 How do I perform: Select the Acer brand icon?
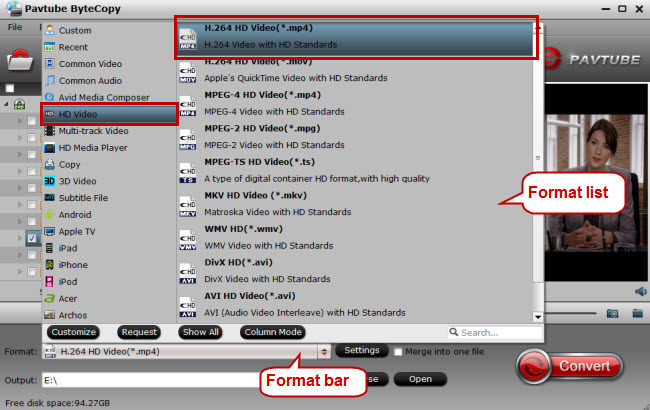[50, 298]
